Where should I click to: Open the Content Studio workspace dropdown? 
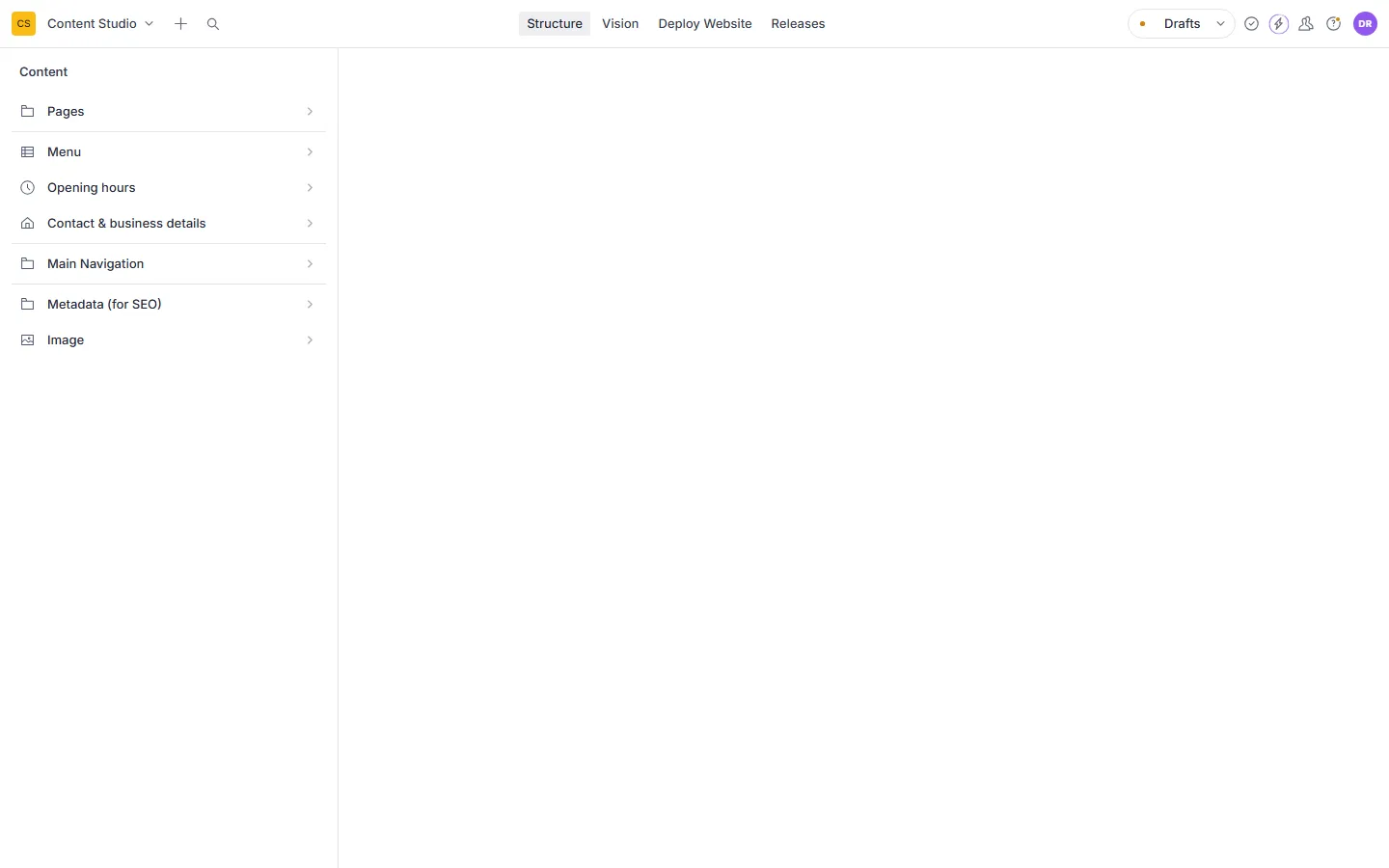pyautogui.click(x=100, y=23)
